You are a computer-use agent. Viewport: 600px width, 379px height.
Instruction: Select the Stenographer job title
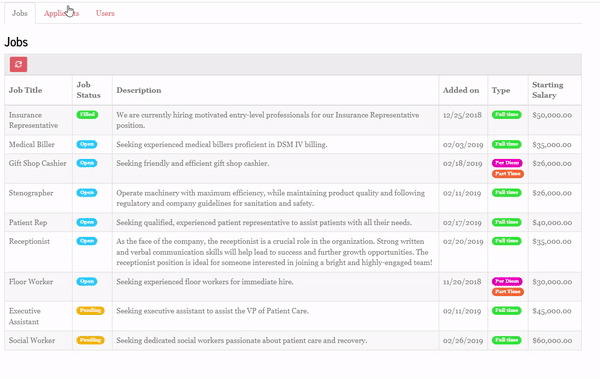click(31, 193)
